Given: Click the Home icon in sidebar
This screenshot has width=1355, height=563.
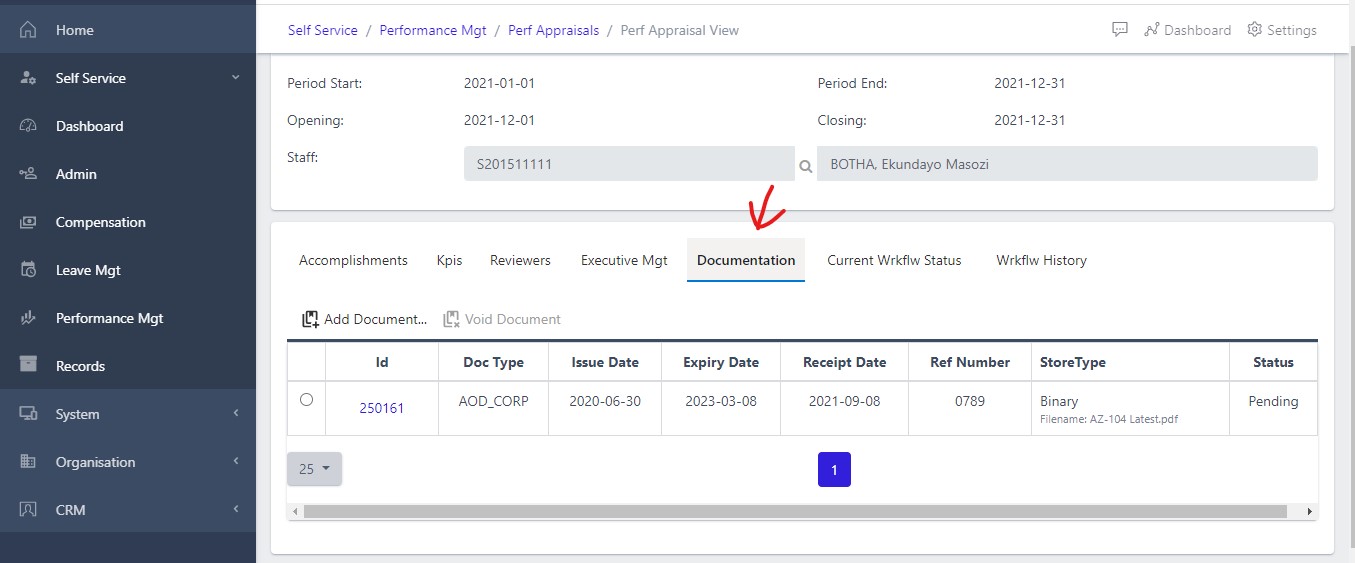Looking at the screenshot, I should tap(28, 30).
